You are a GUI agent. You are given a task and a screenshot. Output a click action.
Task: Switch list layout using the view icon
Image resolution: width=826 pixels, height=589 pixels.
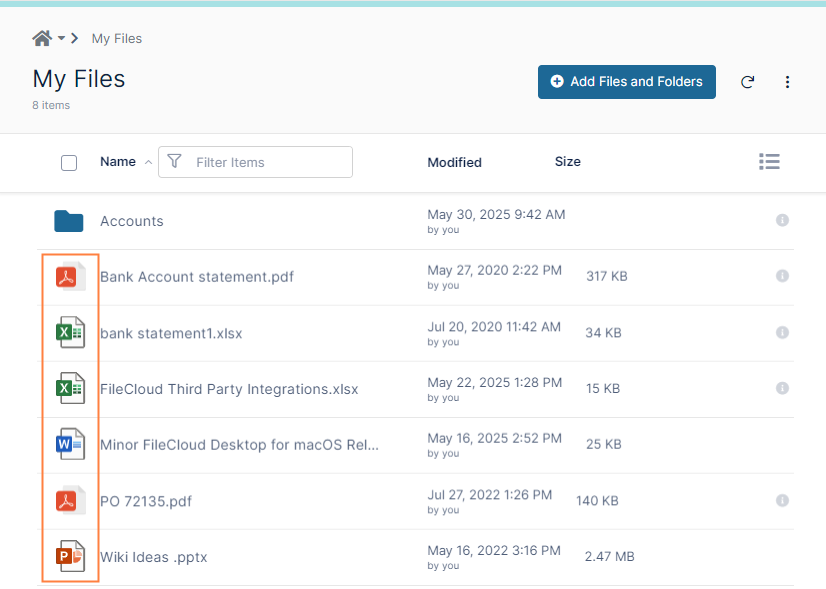pyautogui.click(x=769, y=162)
